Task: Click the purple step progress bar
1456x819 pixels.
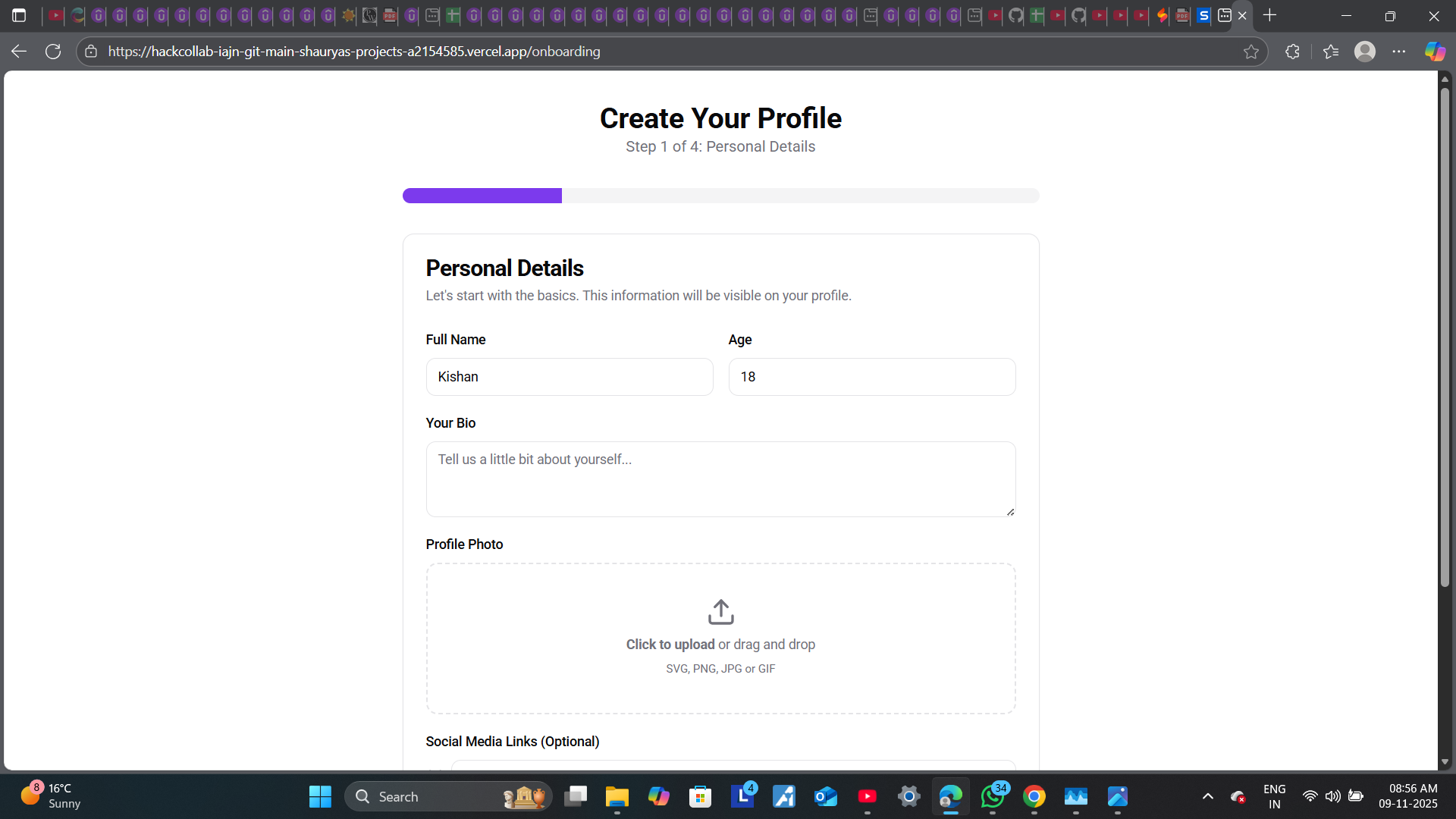Action: 482,196
